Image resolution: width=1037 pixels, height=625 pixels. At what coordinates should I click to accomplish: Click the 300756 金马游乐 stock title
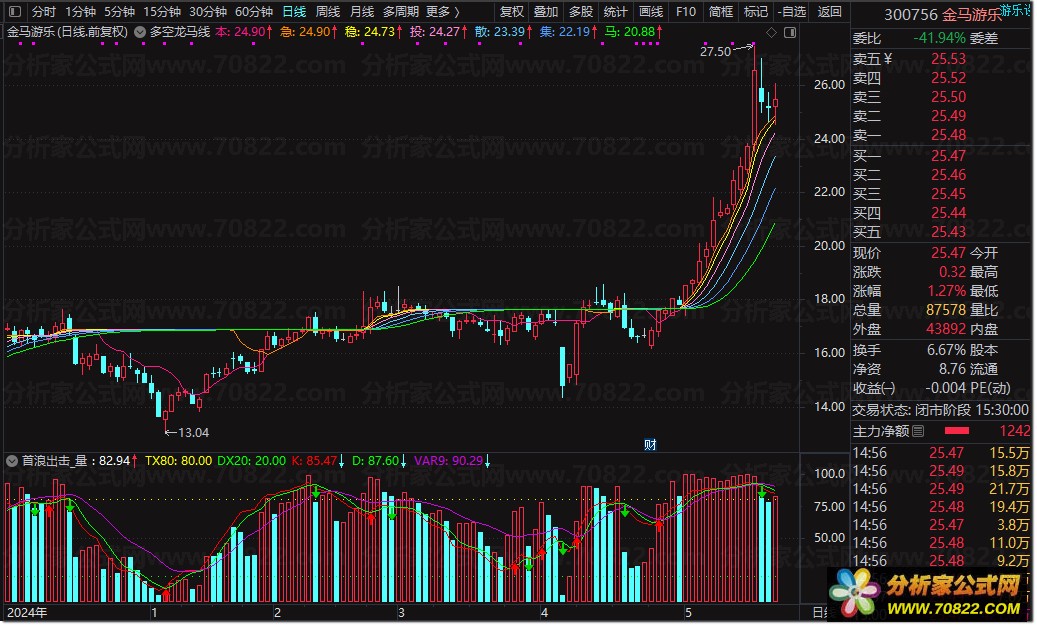(943, 15)
